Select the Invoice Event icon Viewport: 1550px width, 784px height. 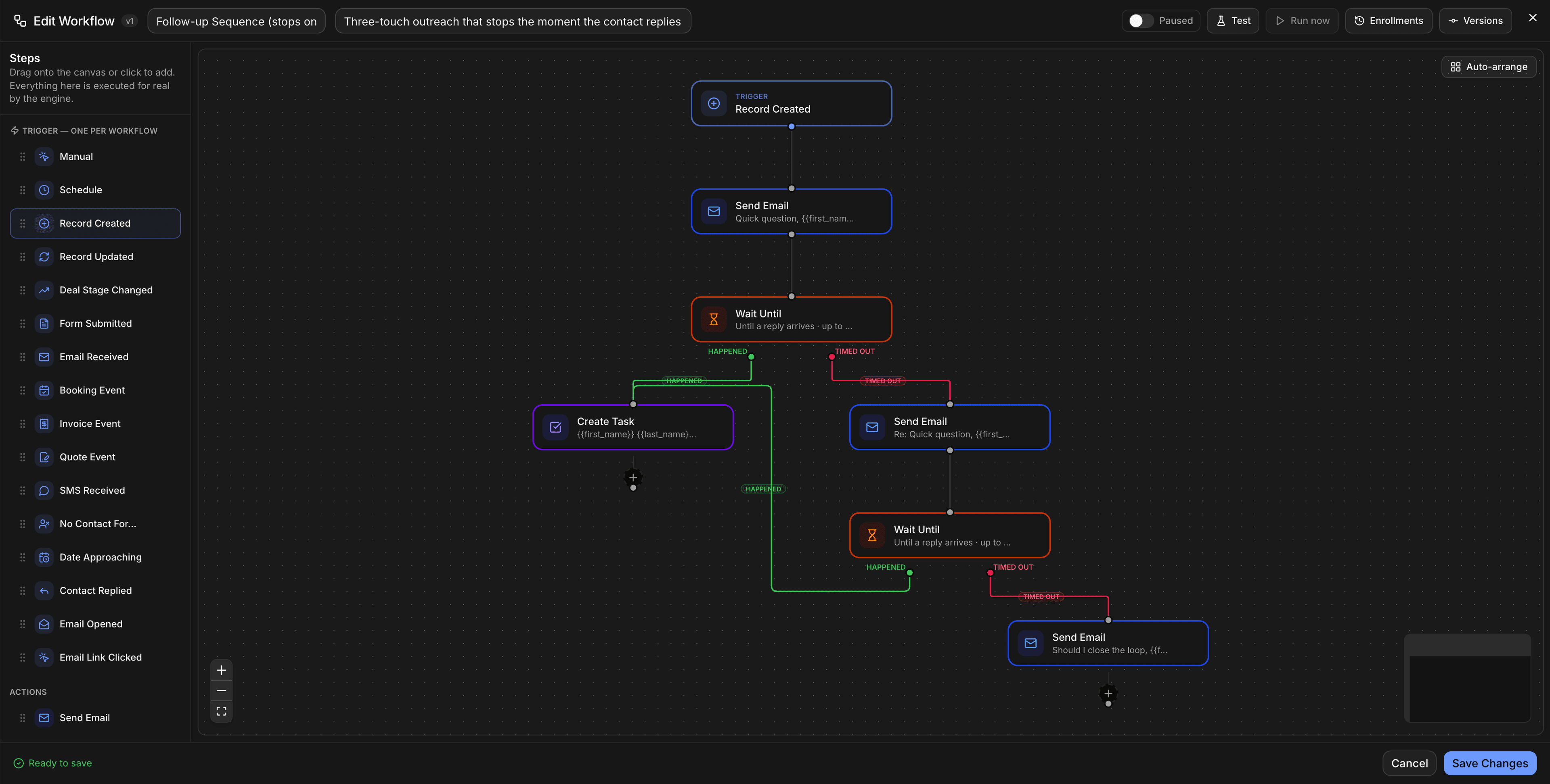click(44, 424)
